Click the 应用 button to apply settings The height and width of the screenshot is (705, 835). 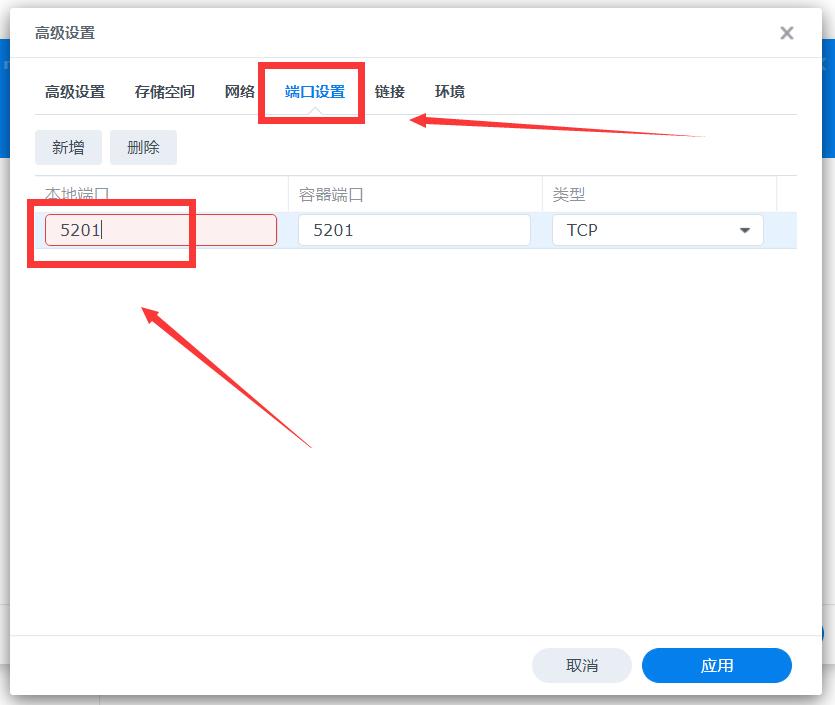point(717,665)
